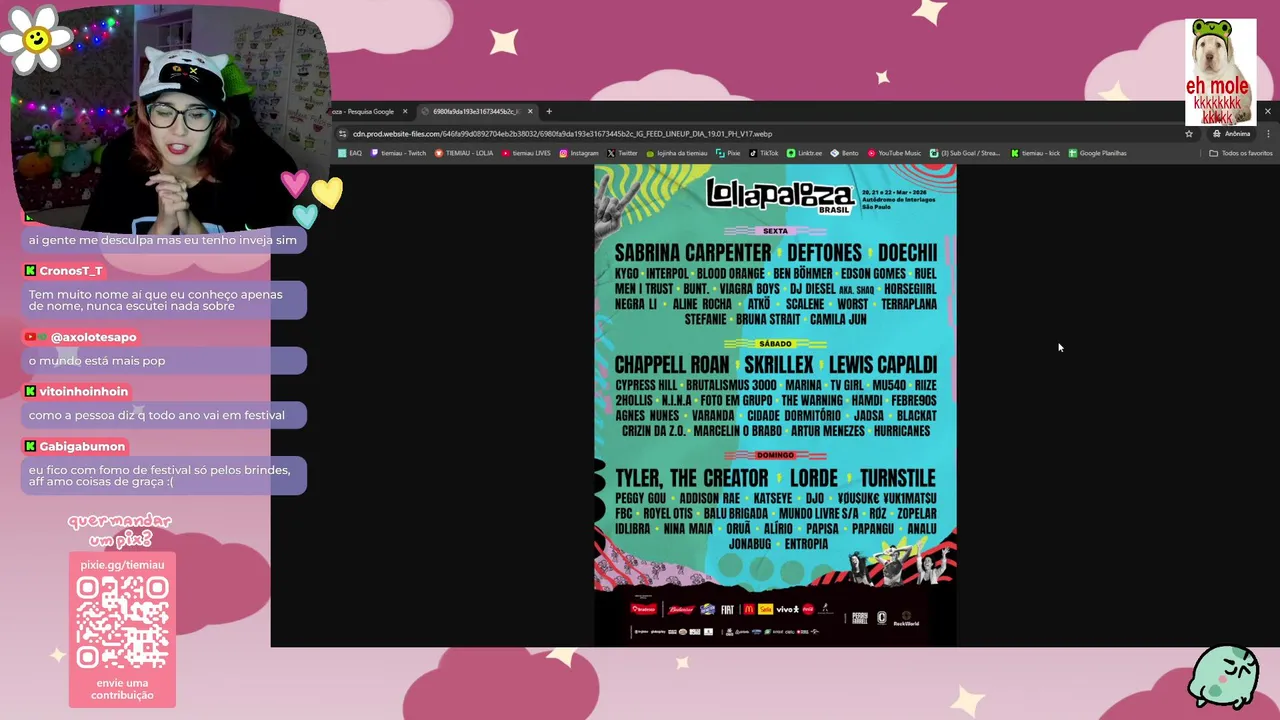The width and height of the screenshot is (1280, 720).
Task: Open the Instagram bookmark
Action: click(579, 153)
